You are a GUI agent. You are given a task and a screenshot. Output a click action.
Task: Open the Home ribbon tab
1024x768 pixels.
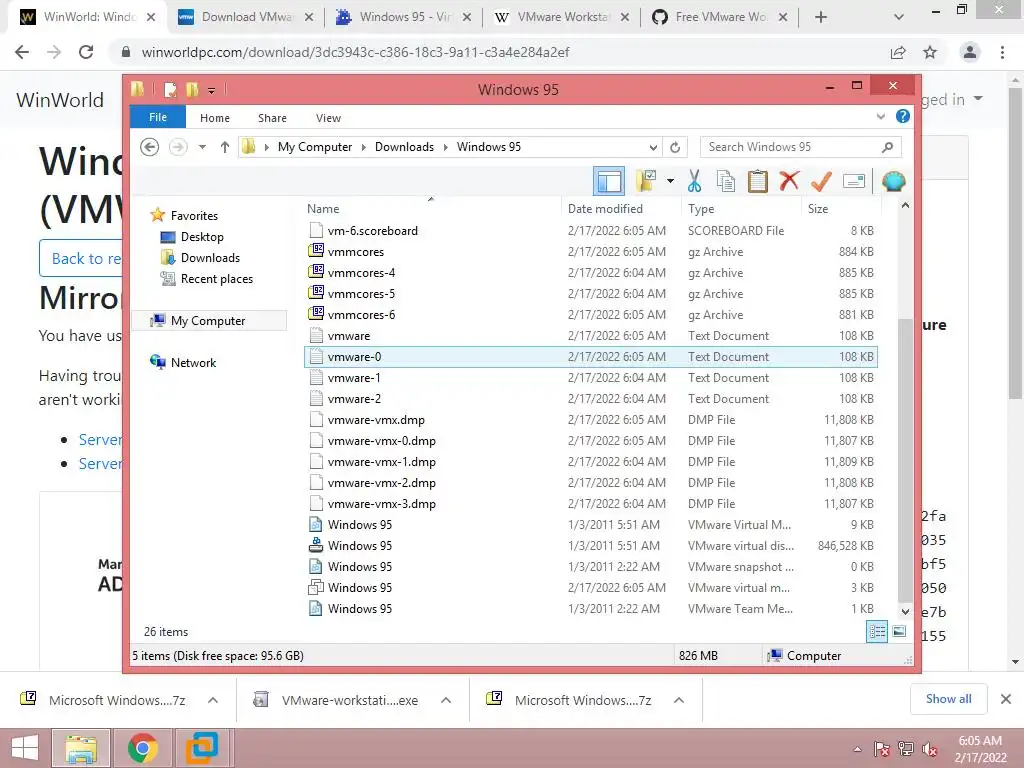point(215,118)
